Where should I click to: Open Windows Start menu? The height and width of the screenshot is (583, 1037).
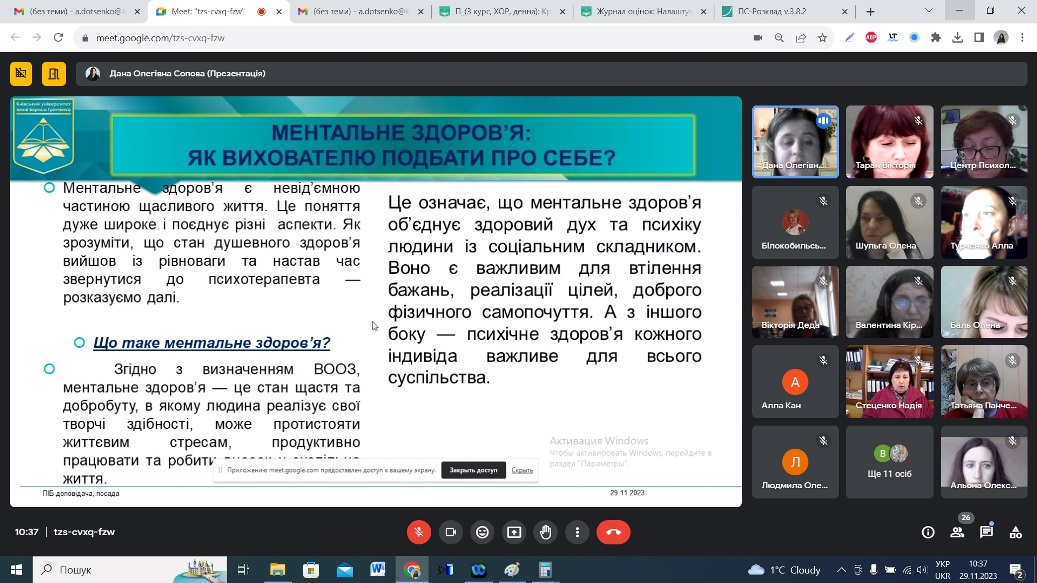pos(17,570)
